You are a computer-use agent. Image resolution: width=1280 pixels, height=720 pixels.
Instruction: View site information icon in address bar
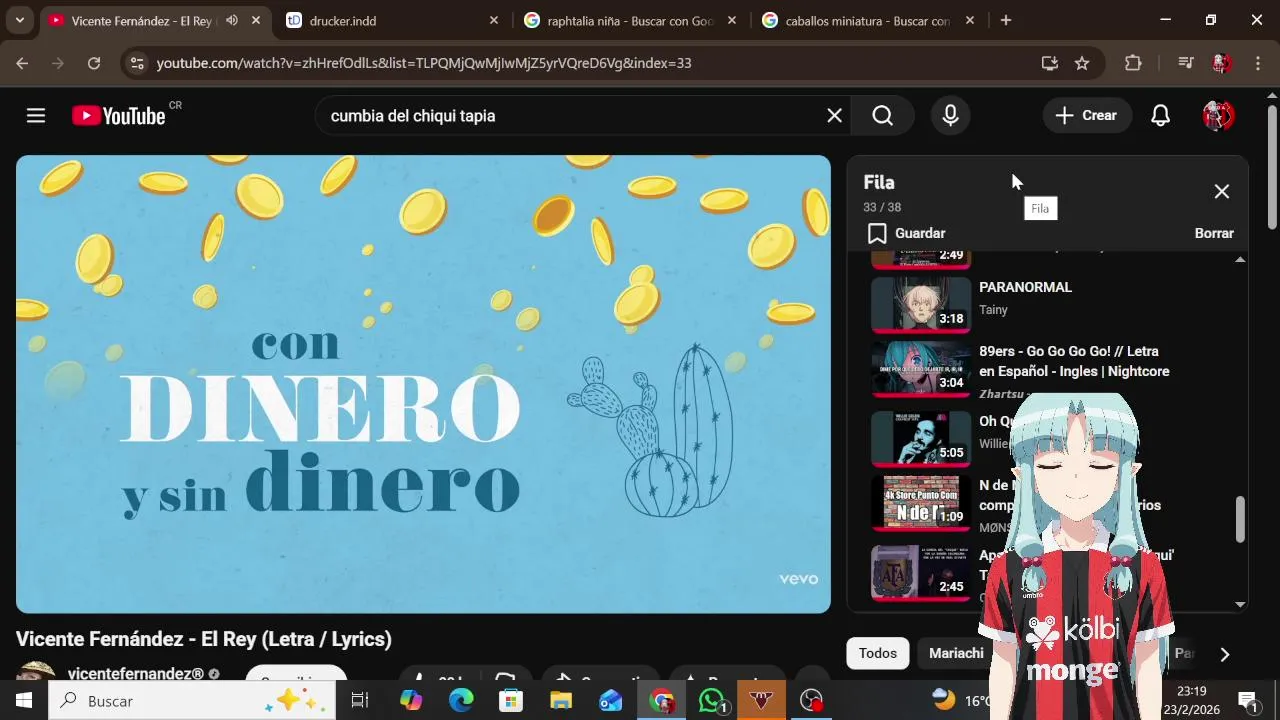137,63
